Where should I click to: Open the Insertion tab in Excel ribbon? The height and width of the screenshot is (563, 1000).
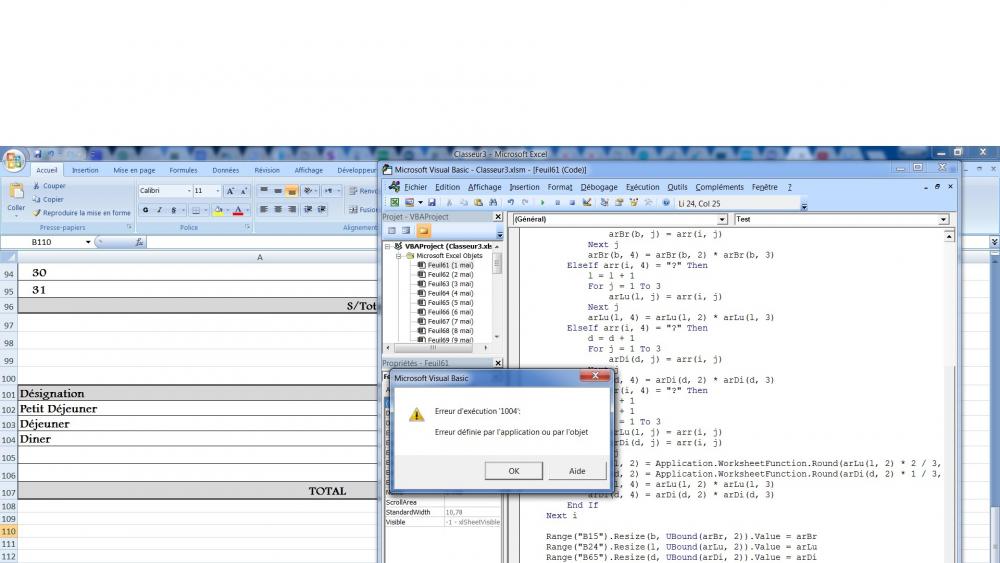click(85, 170)
